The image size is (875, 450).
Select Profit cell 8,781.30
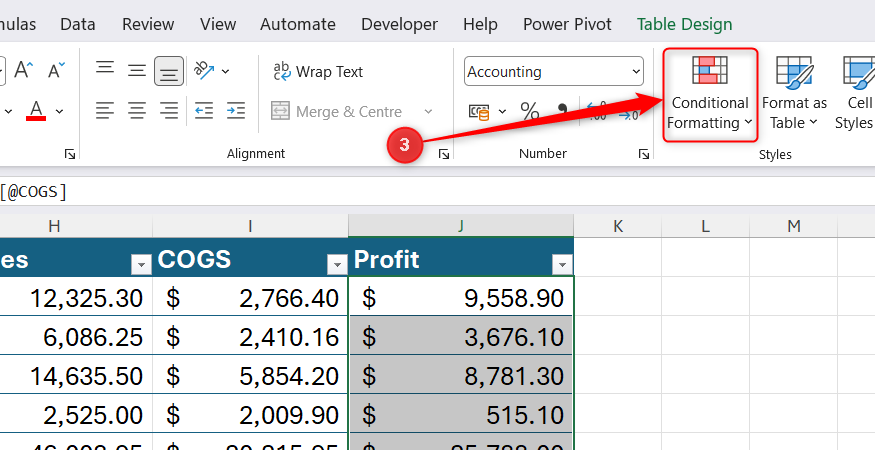[461, 375]
